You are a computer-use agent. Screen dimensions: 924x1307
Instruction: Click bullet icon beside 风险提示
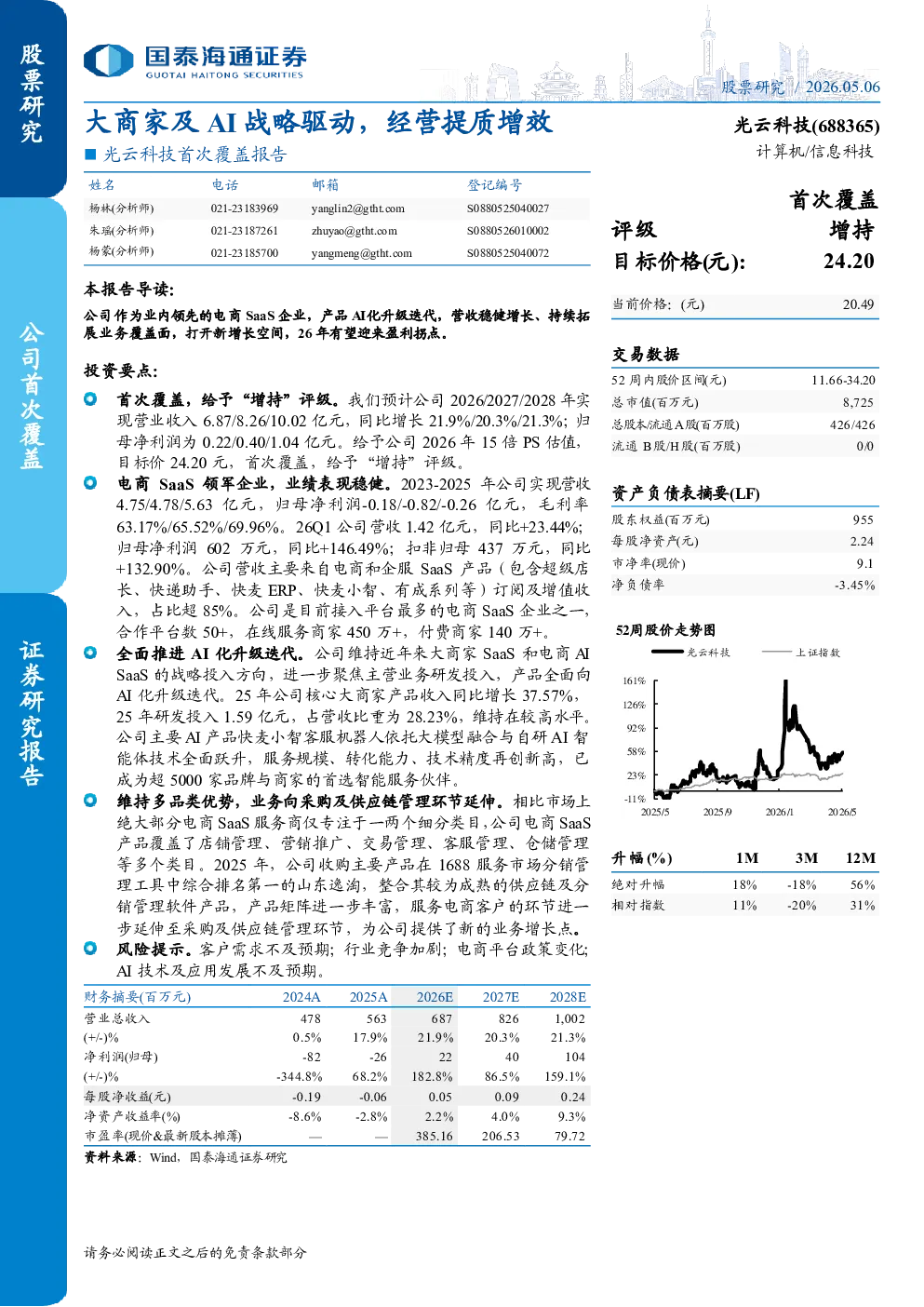pos(90,948)
